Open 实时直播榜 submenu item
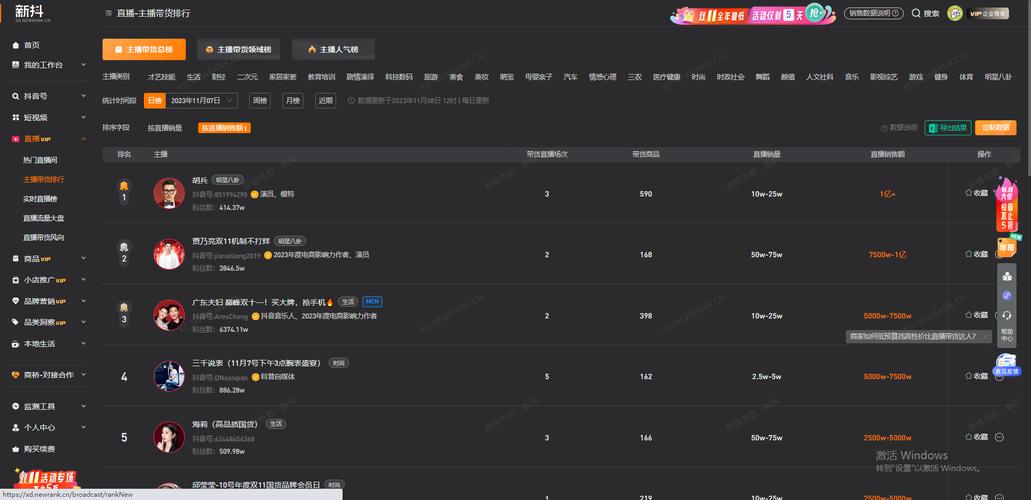 40,199
